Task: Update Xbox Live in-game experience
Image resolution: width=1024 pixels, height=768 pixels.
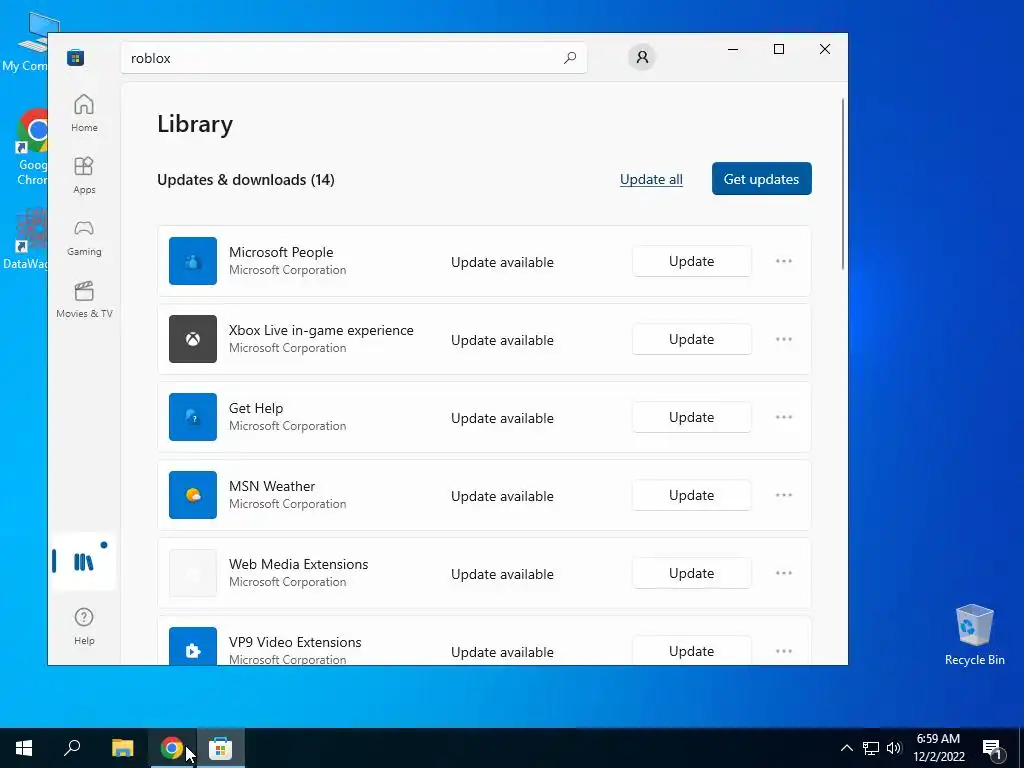Action: pos(692,339)
